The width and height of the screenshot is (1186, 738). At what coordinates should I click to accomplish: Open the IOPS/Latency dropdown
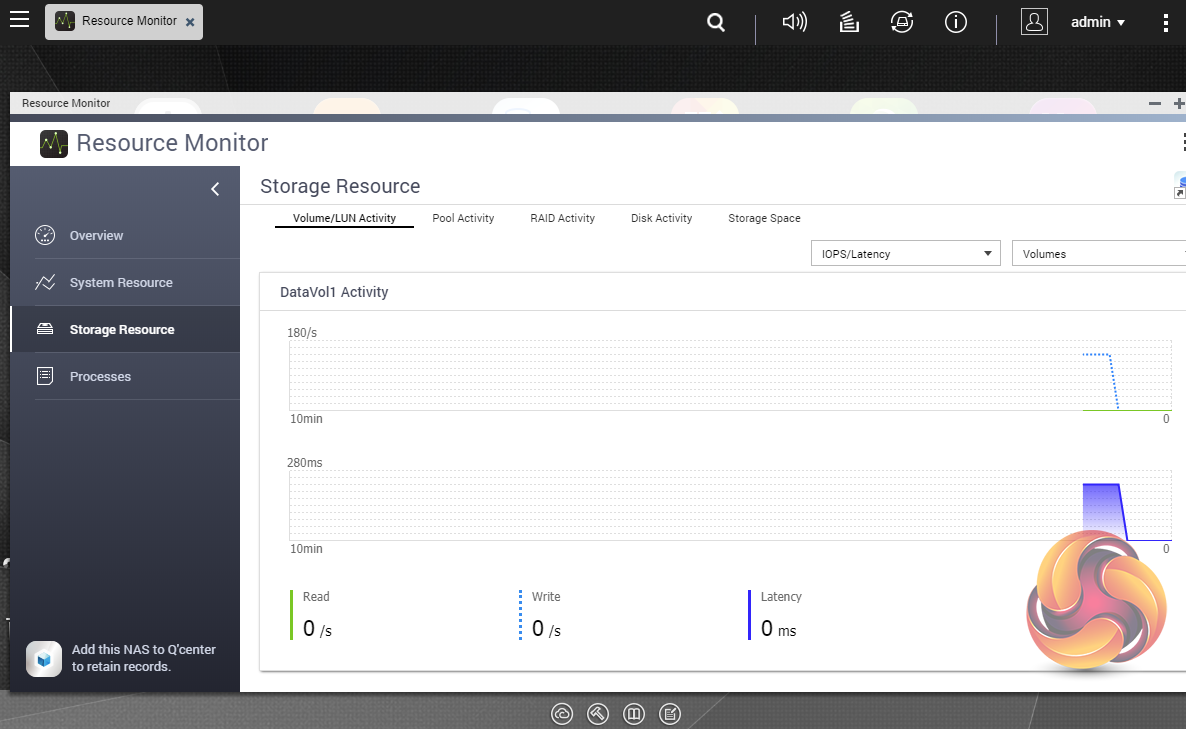[x=905, y=254]
